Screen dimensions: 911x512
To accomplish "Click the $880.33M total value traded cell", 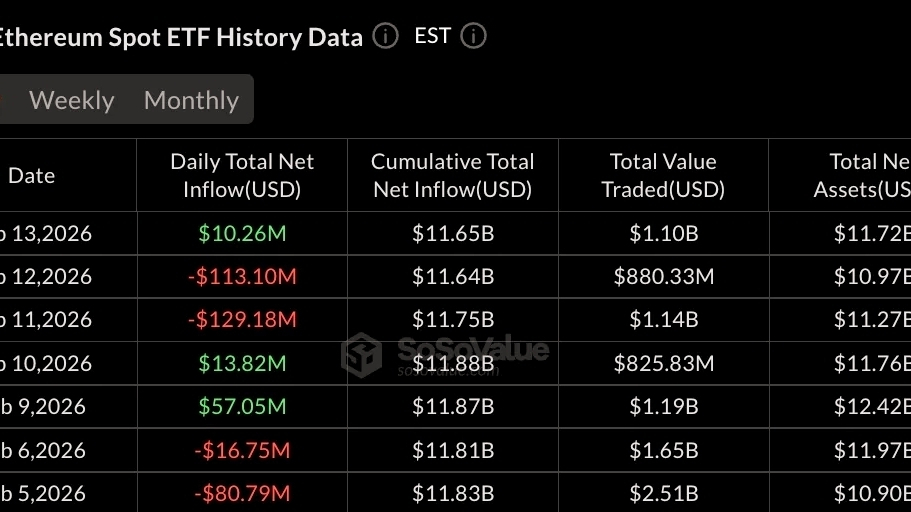I will tap(663, 276).
